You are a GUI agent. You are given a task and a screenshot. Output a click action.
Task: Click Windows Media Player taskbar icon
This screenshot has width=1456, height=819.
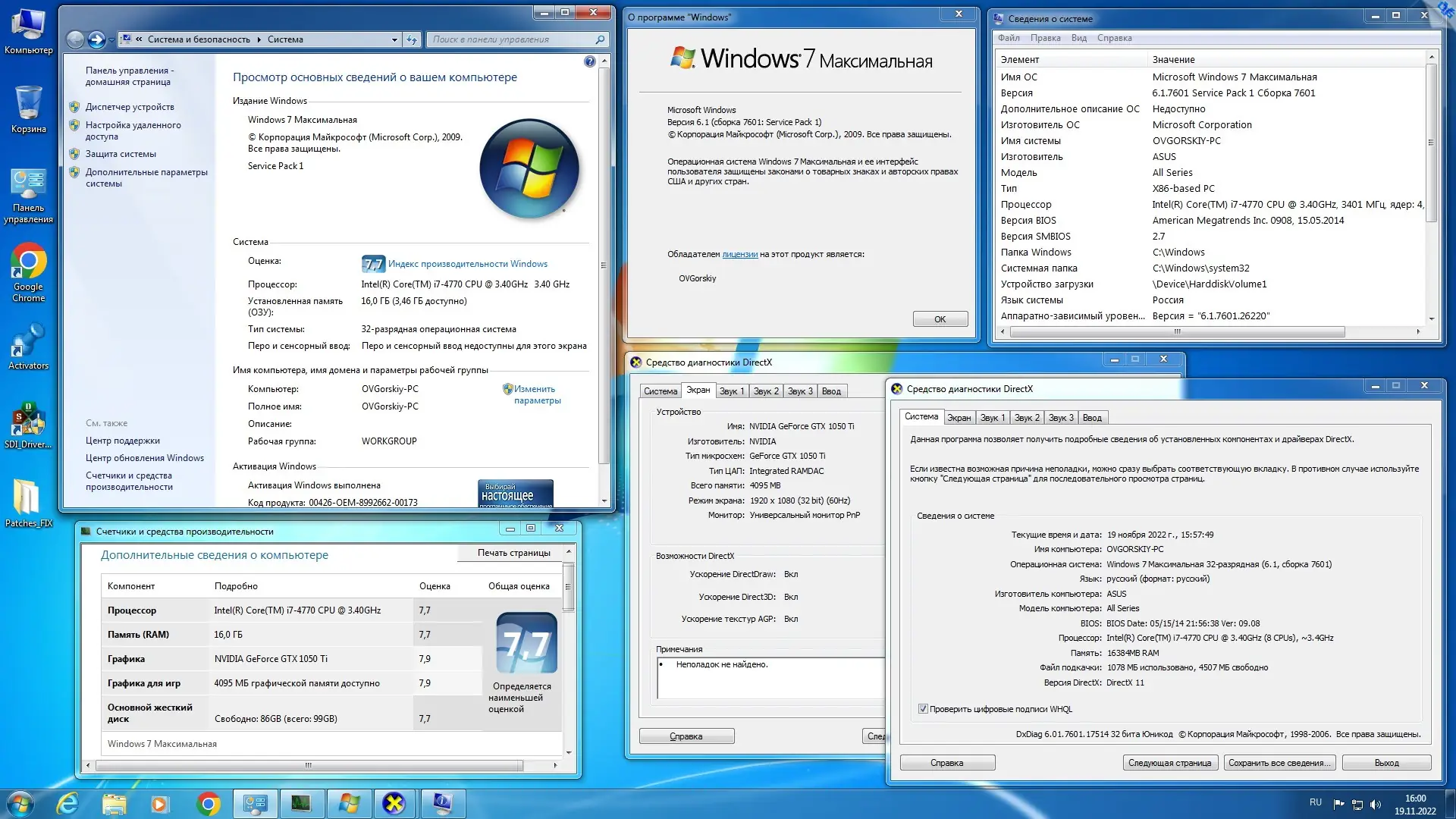point(159,803)
